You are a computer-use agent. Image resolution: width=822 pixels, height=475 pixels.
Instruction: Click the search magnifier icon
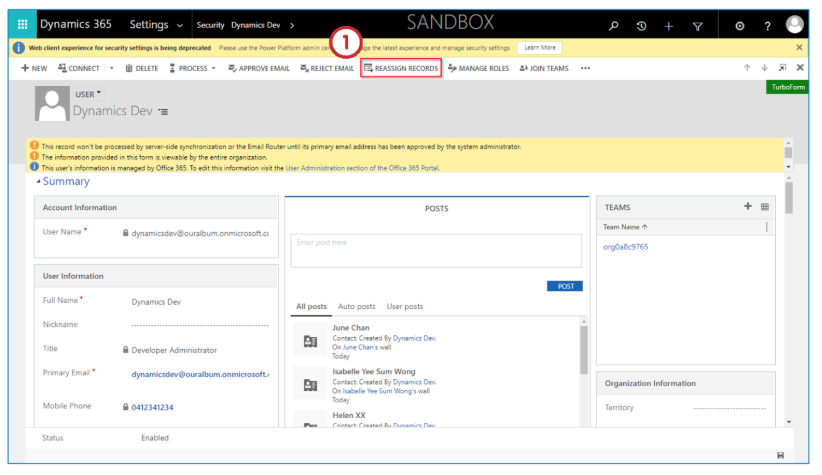[x=613, y=25]
